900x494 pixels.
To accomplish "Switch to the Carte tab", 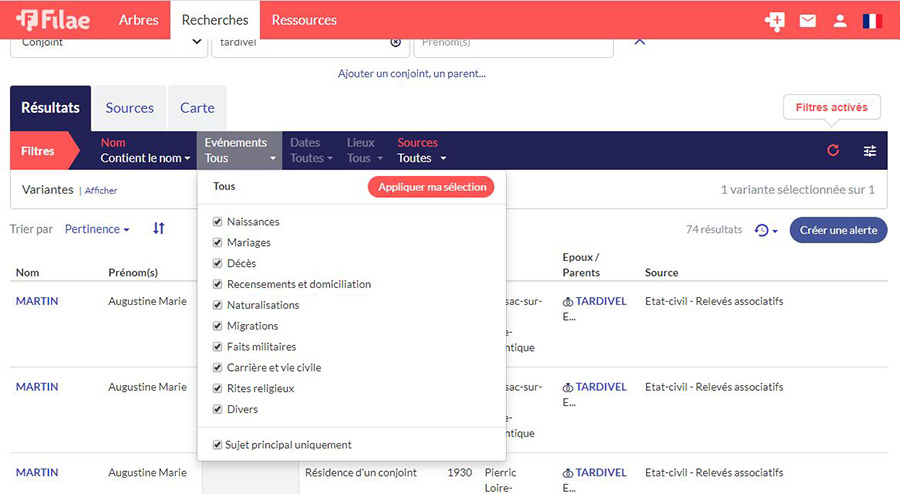I will click(x=197, y=108).
